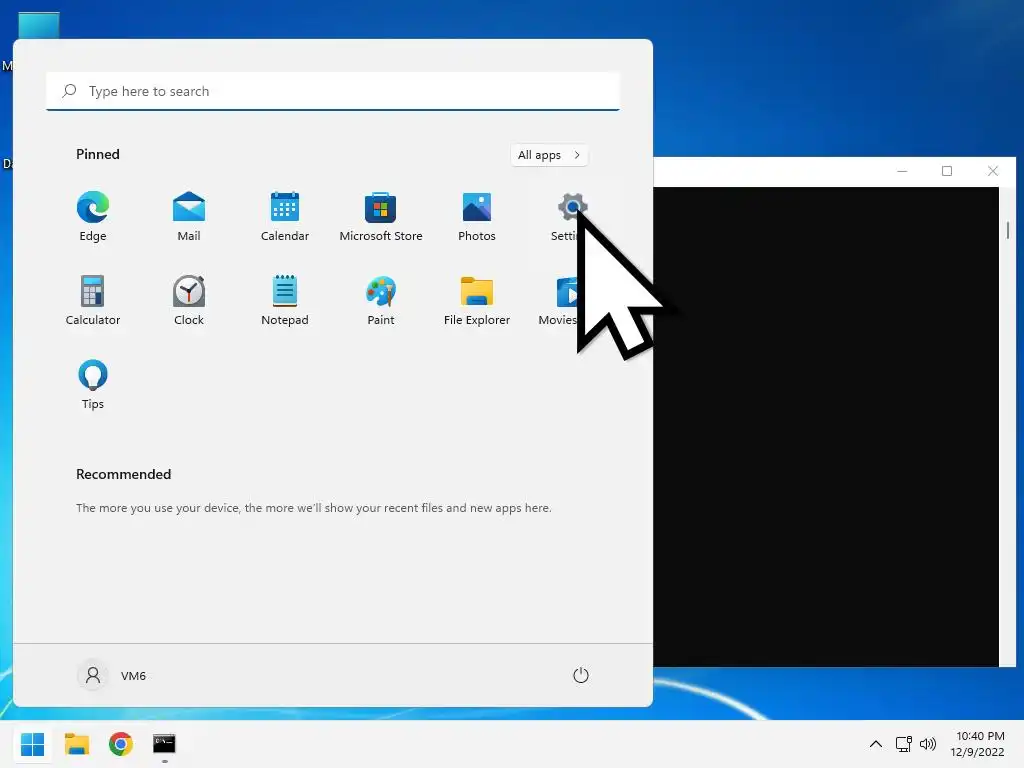Viewport: 1024px width, 768px height.
Task: Open the Tips app
Action: (93, 385)
